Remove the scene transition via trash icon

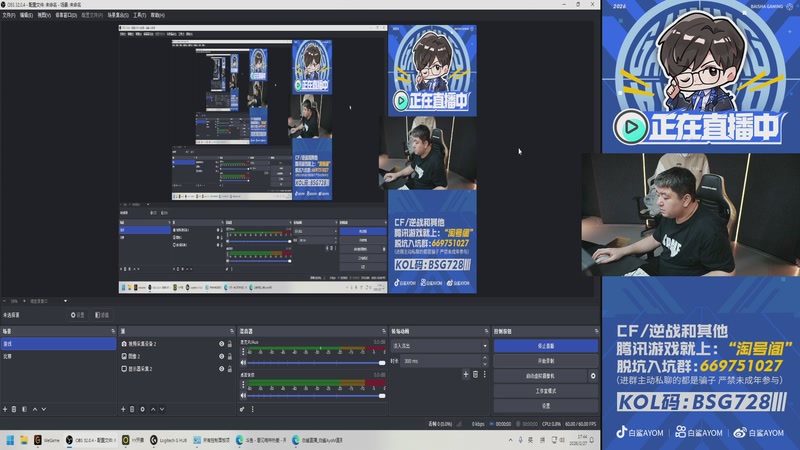click(476, 374)
